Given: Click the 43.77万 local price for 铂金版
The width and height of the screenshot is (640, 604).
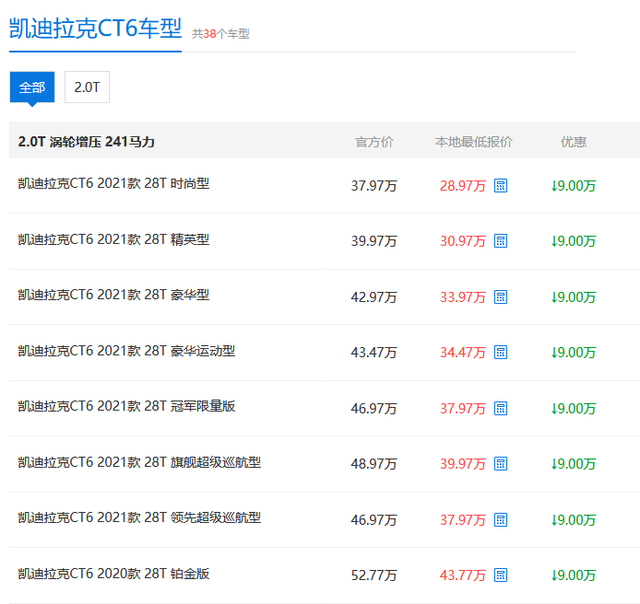Looking at the screenshot, I should (x=462, y=575).
